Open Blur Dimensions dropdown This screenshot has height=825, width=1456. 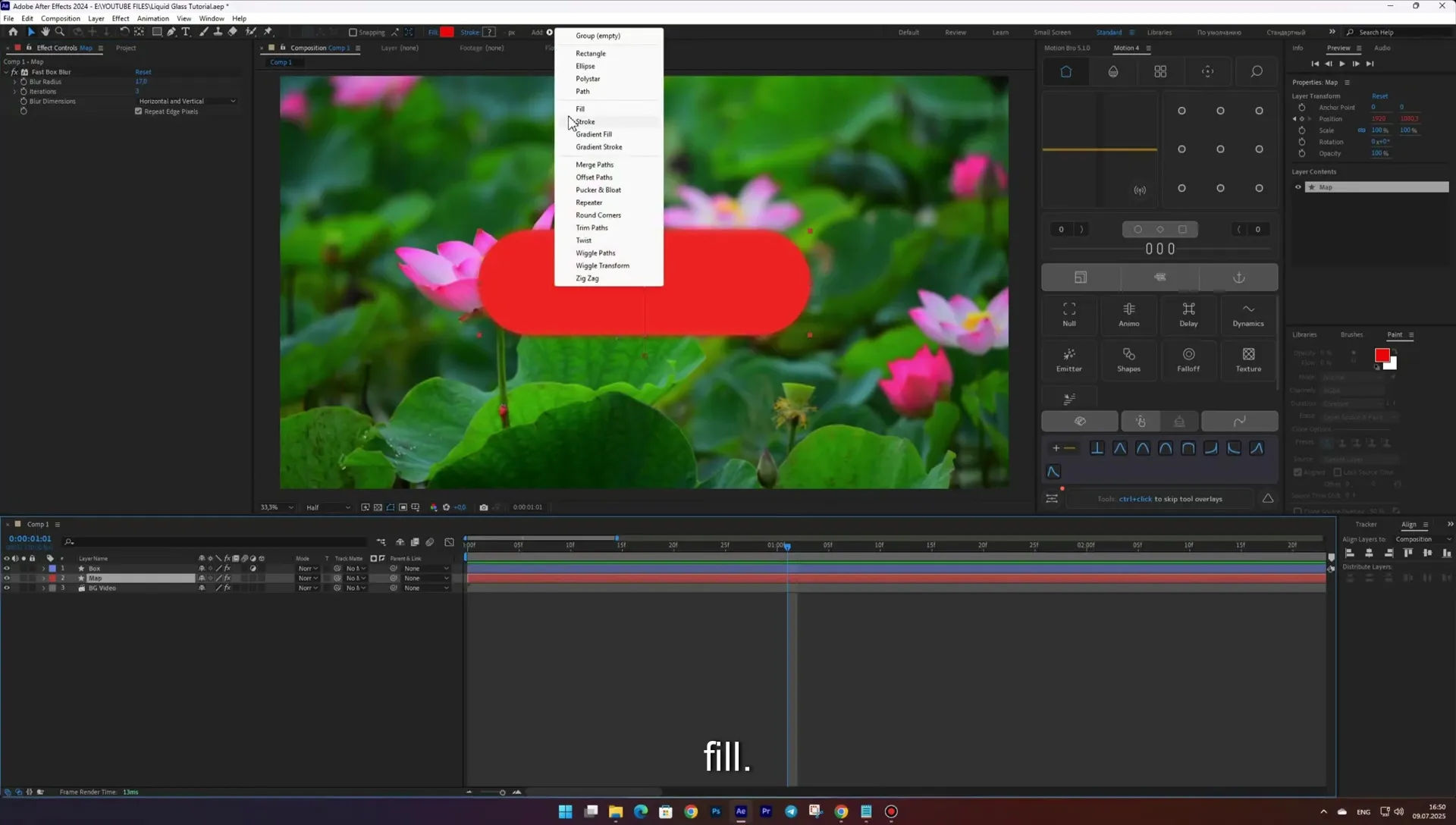[x=187, y=102]
